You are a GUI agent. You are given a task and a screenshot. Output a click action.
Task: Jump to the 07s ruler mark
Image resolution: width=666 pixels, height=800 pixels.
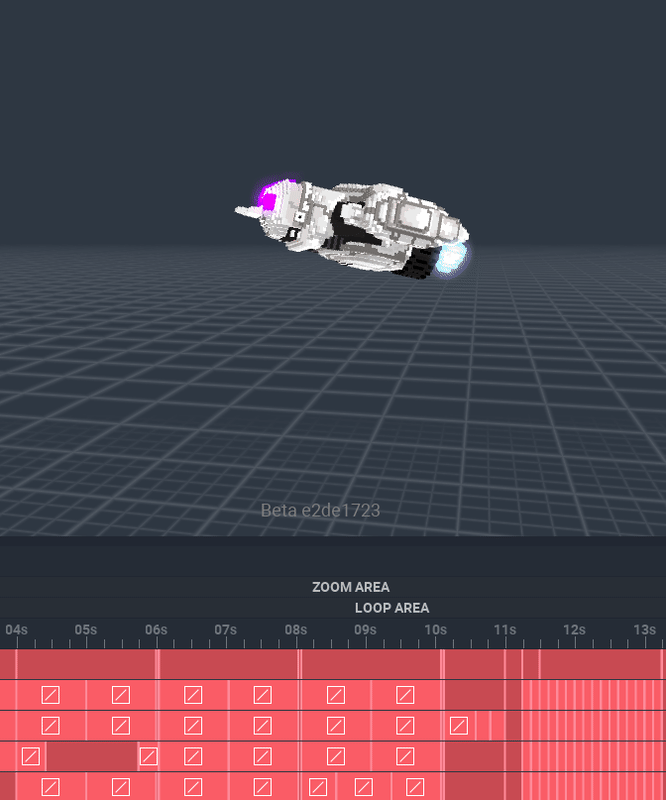(226, 630)
